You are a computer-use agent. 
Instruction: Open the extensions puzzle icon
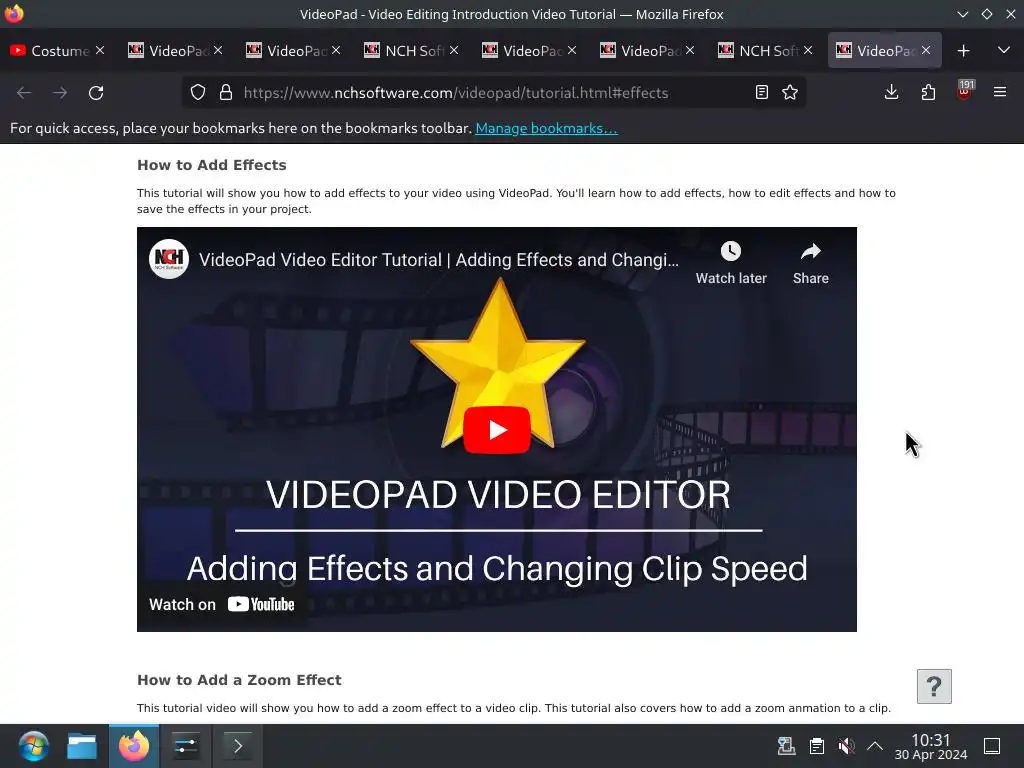[x=928, y=92]
